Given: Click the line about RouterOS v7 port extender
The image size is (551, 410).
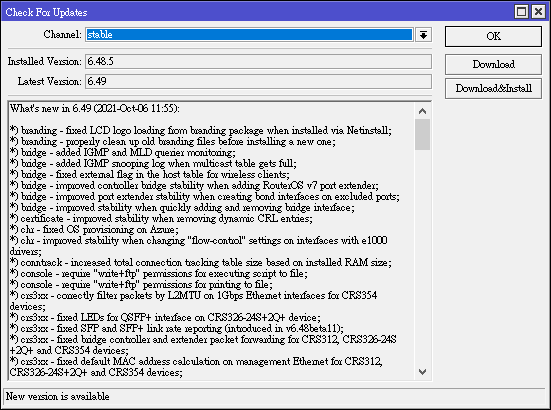Looking at the screenshot, I should pyautogui.click(x=194, y=186).
